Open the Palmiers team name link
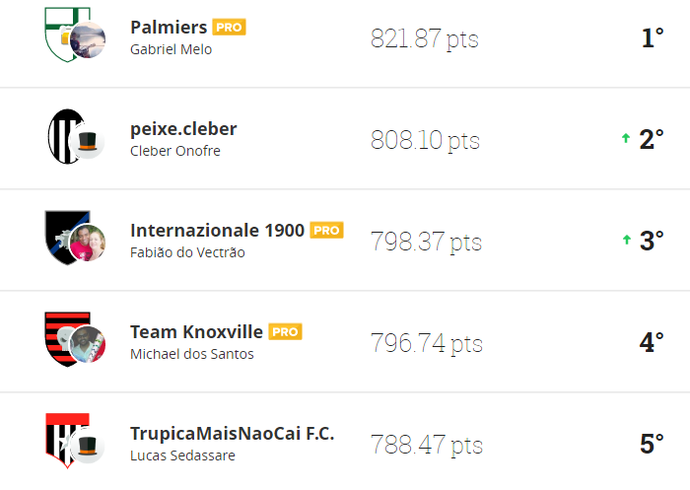 click(x=169, y=27)
